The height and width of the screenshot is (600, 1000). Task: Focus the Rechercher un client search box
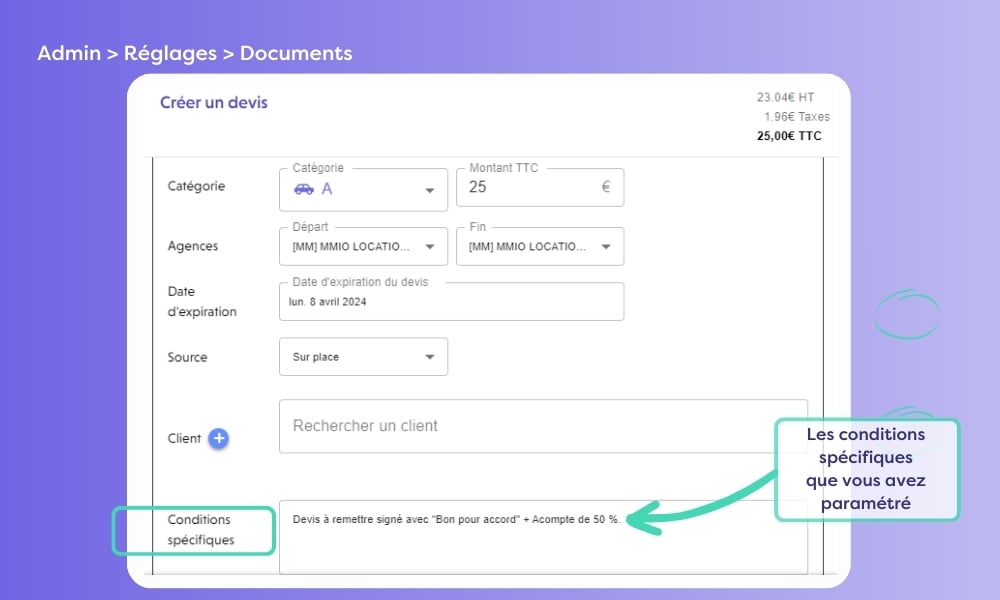pos(540,426)
